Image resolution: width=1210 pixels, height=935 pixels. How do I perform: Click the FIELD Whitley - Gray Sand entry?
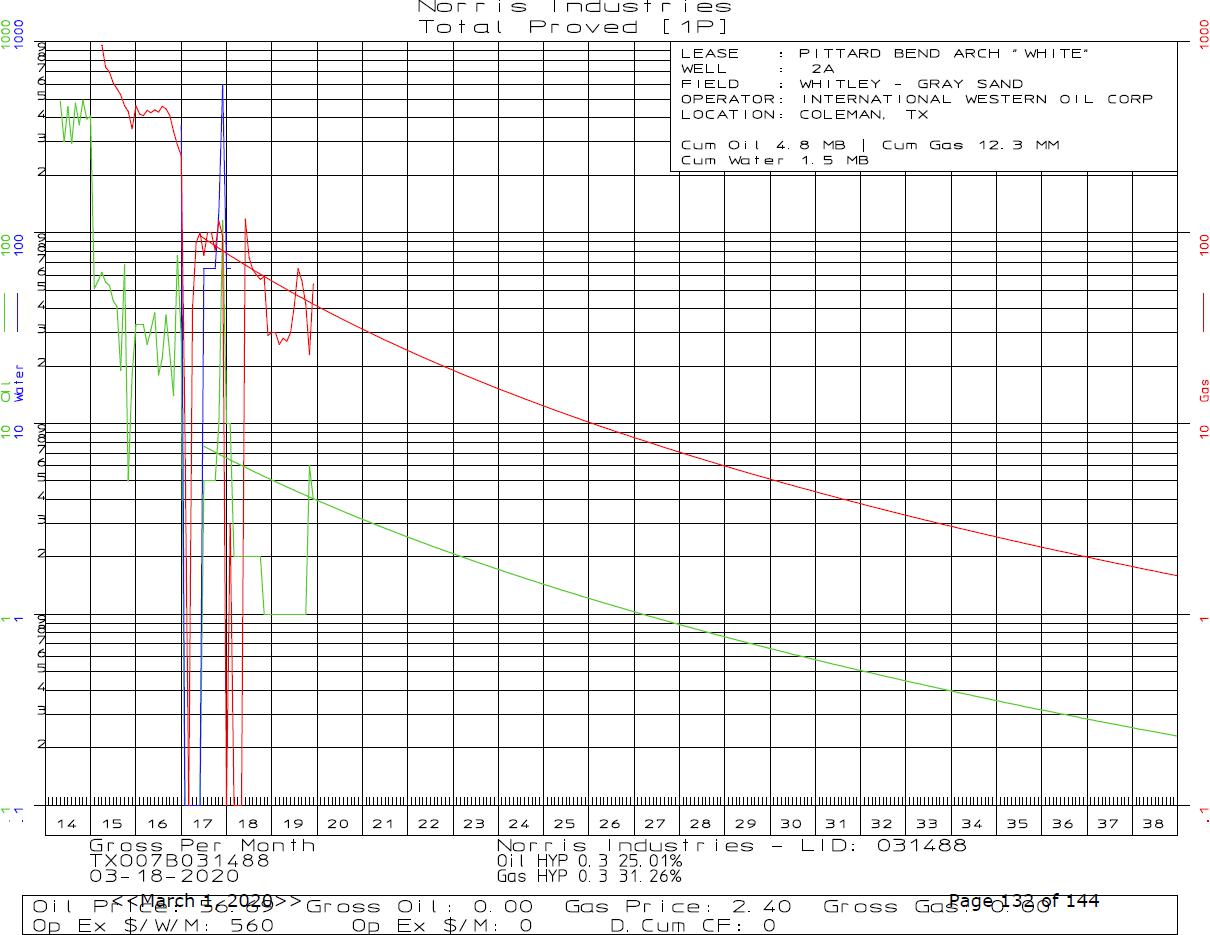point(910,84)
